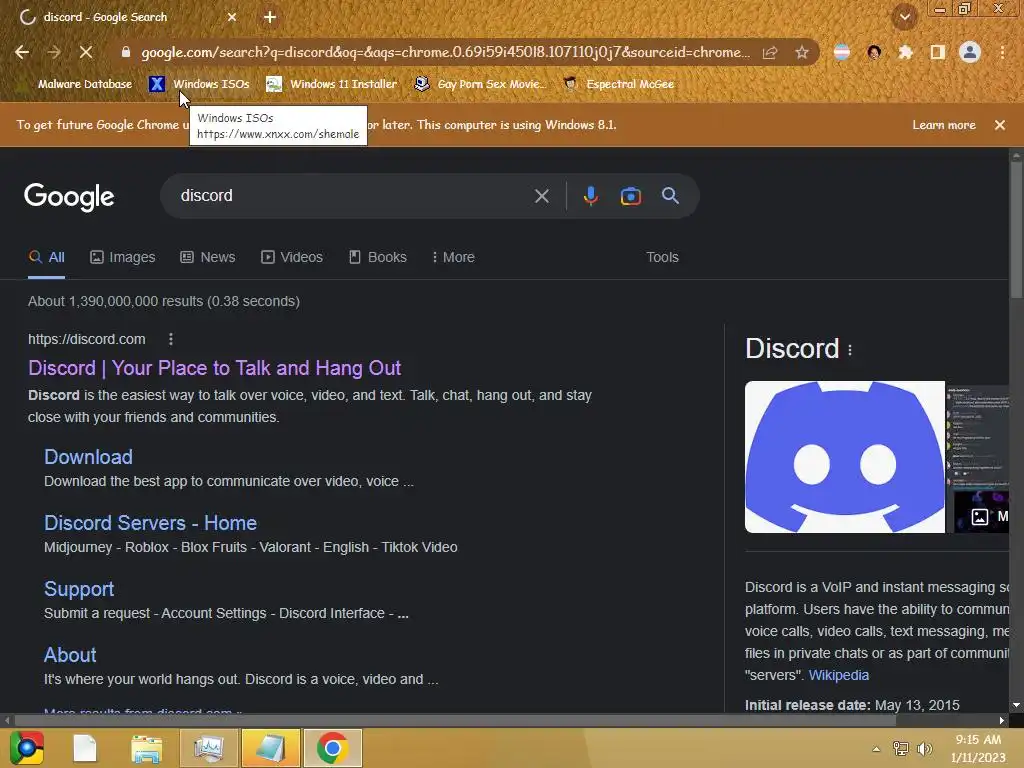Open the tab search dropdown arrow
The width and height of the screenshot is (1024, 768).
904,17
